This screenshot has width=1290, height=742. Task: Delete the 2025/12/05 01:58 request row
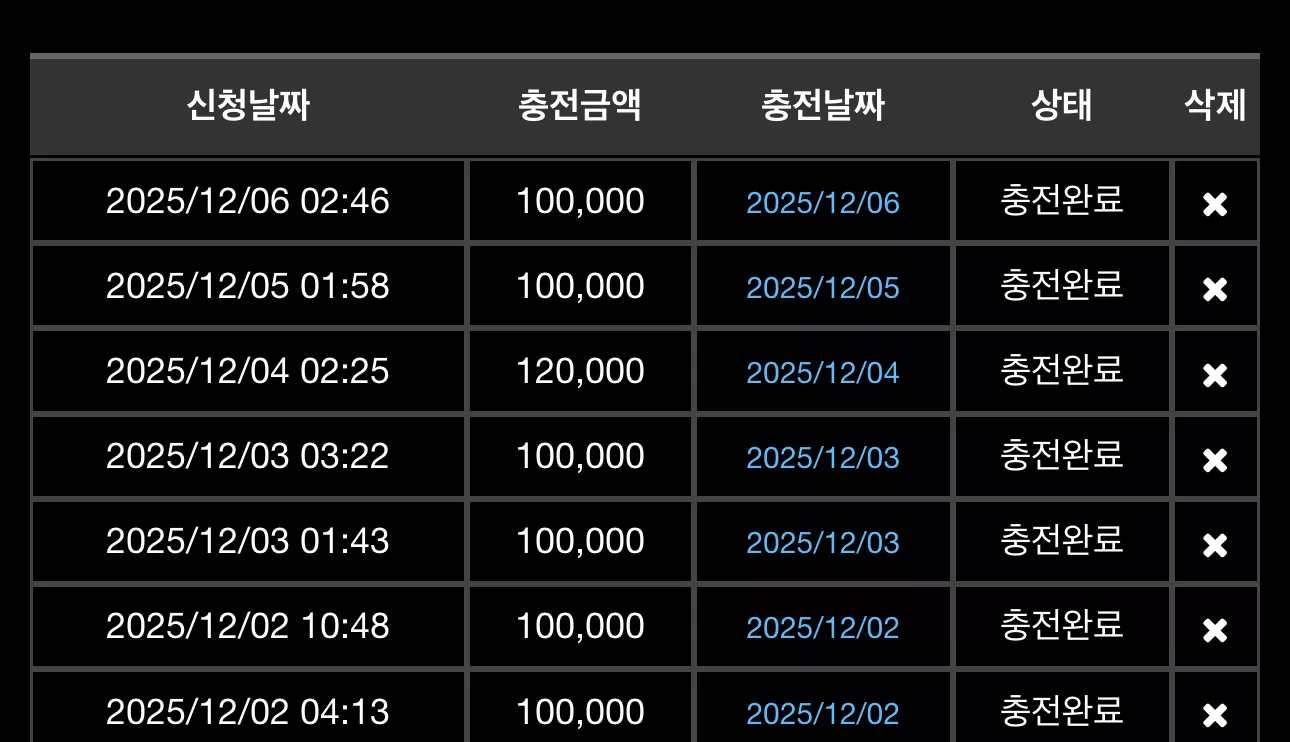(1215, 289)
